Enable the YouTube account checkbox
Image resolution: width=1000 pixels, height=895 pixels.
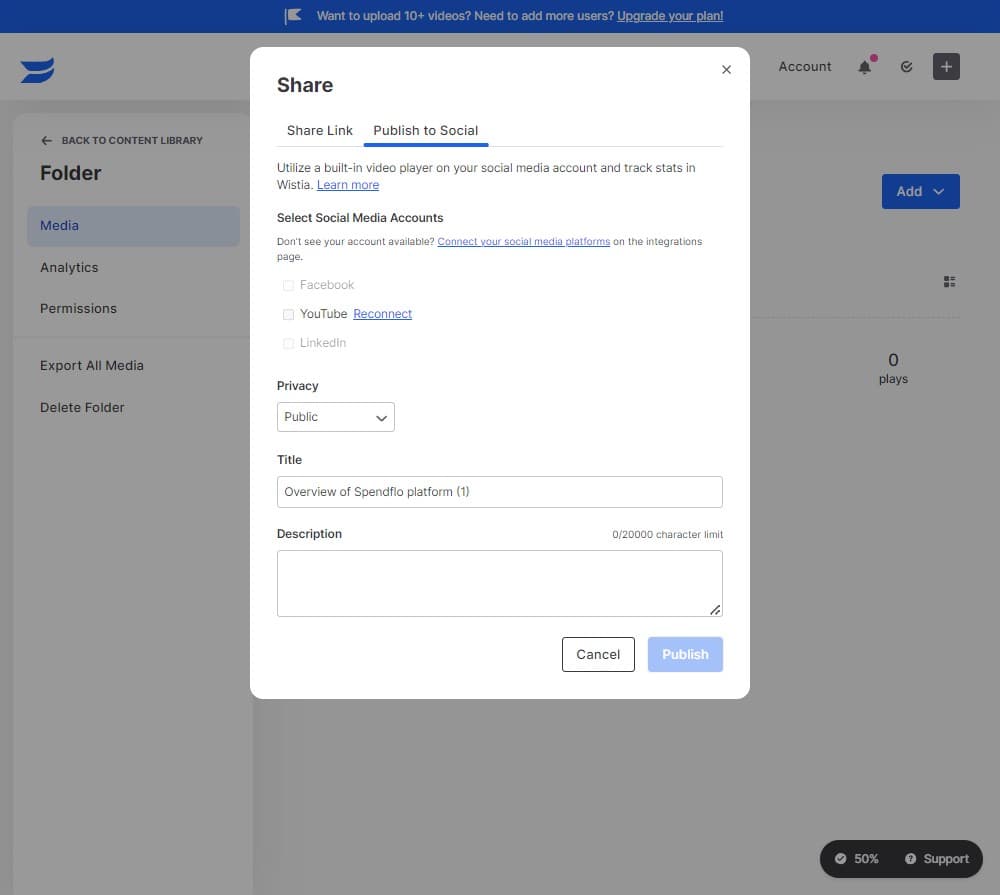pyautogui.click(x=288, y=314)
